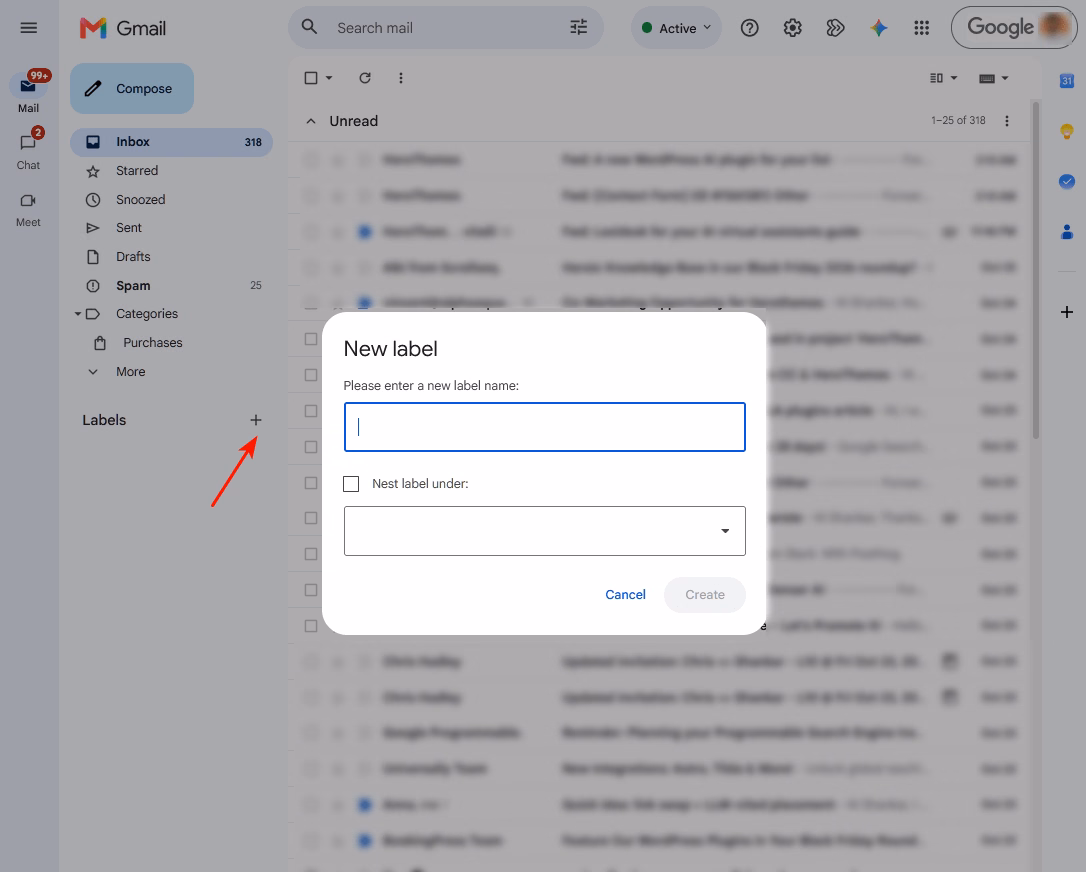Open Settings gear icon
Image resolution: width=1086 pixels, height=872 pixels.
[792, 28]
